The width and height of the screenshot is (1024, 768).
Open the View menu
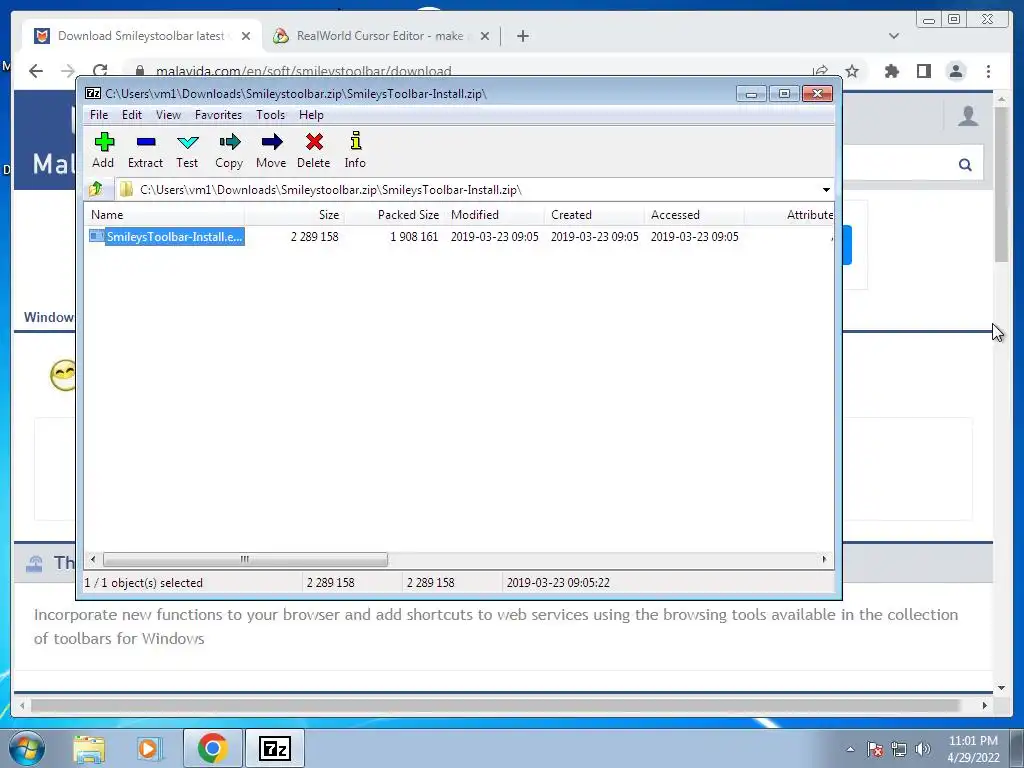[x=168, y=115]
